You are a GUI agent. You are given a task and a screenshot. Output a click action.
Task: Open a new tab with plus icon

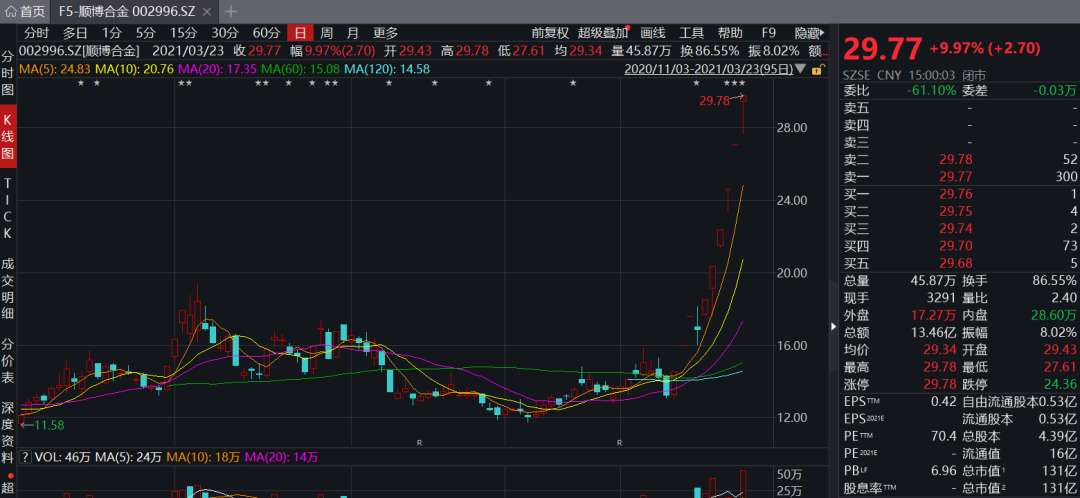(231, 11)
